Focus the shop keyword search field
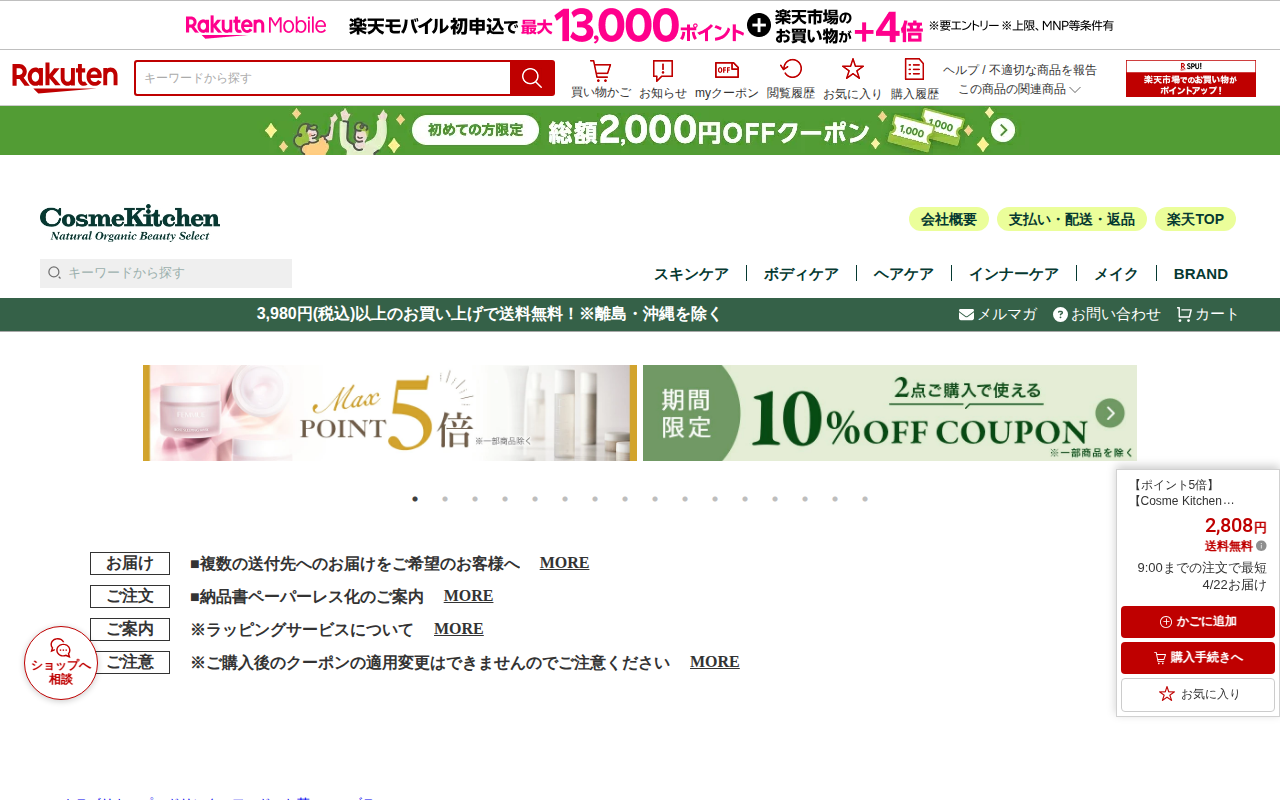Image resolution: width=1280 pixels, height=800 pixels. 166,273
